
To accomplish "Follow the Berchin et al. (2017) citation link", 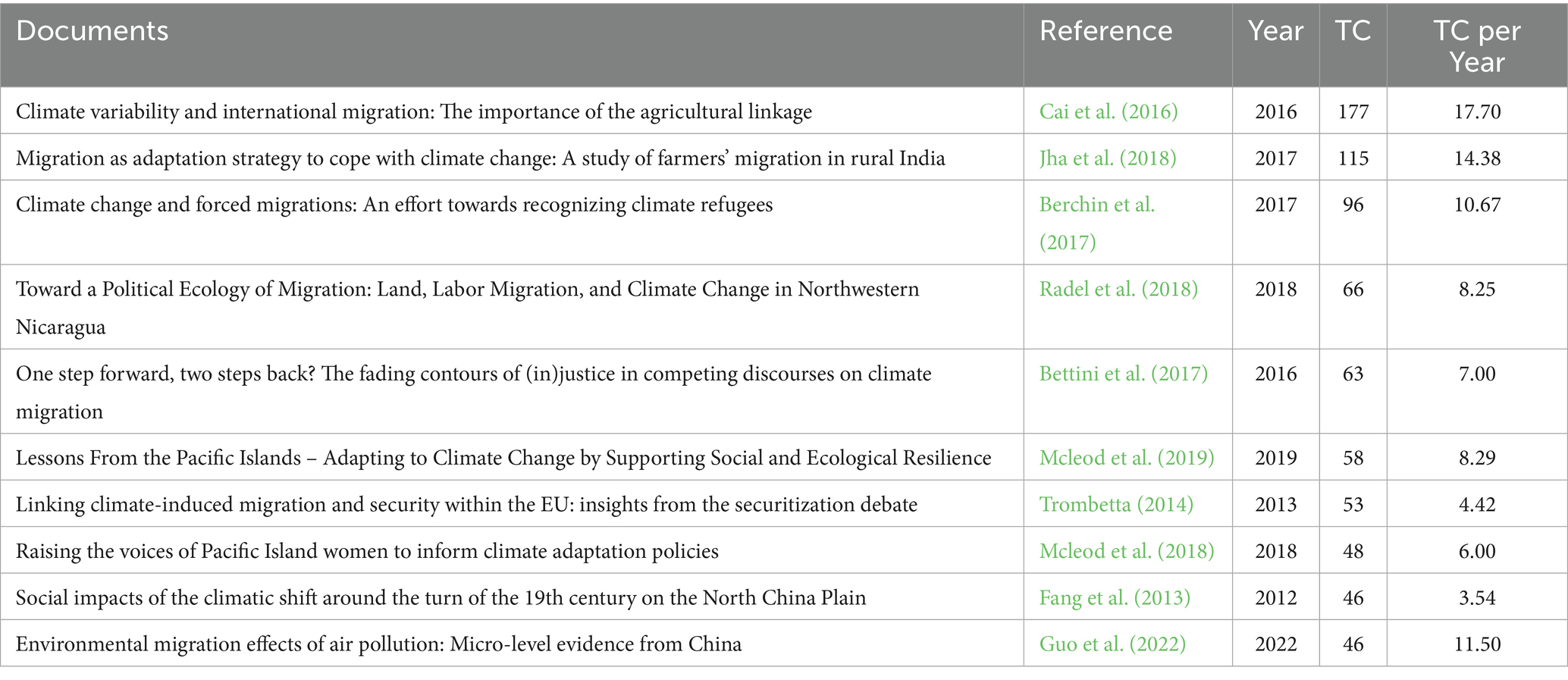I will [1096, 205].
